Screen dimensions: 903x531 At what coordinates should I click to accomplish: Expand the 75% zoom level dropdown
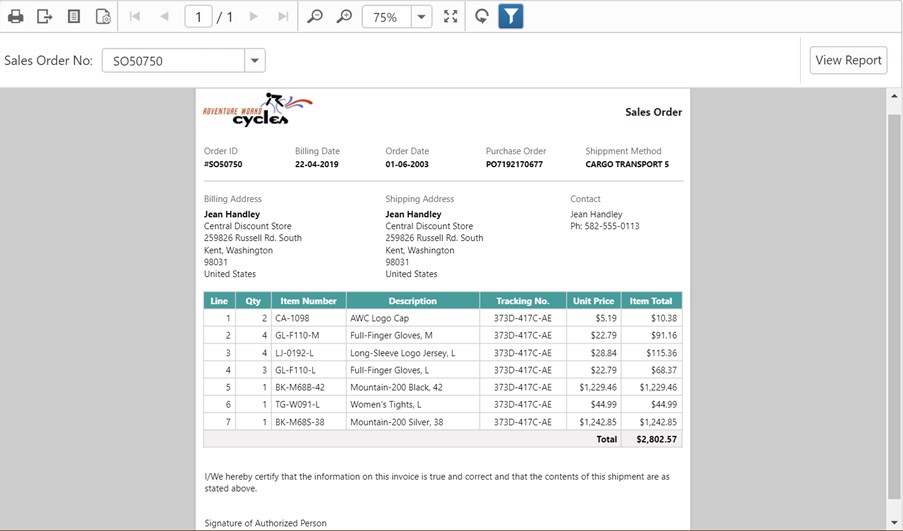(421, 17)
